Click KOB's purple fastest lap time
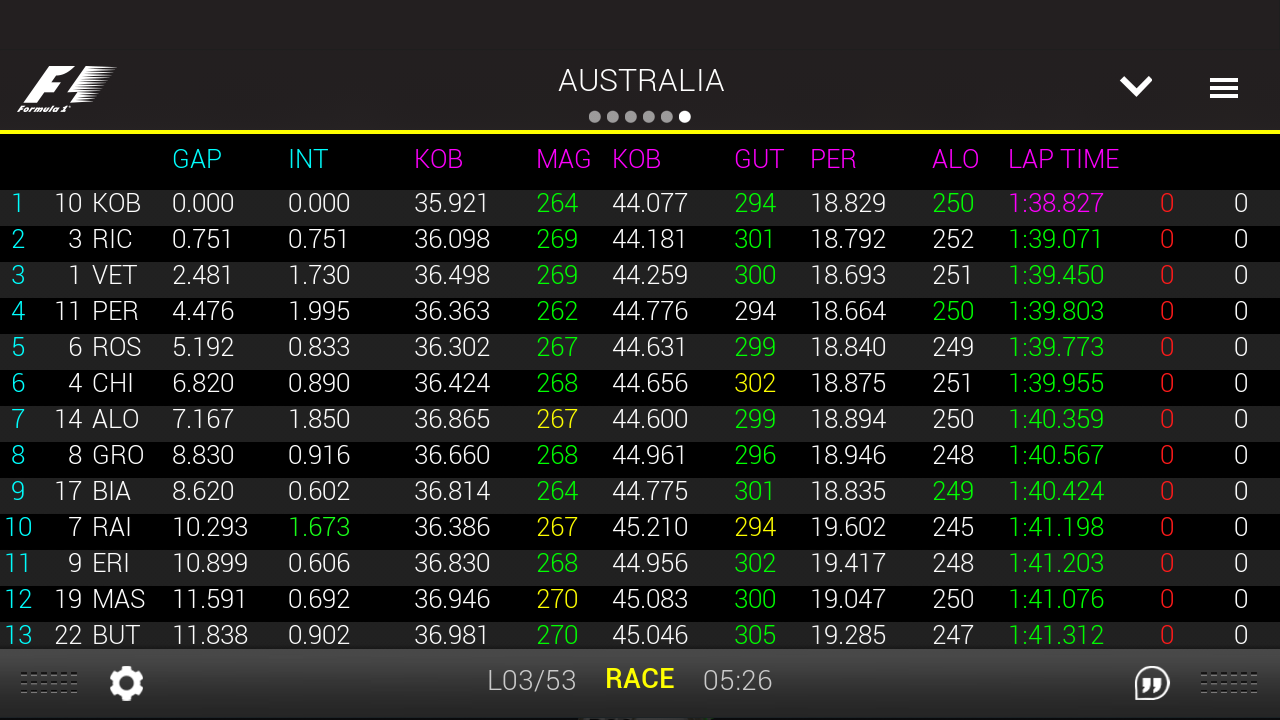Image resolution: width=1280 pixels, height=720 pixels. (1056, 203)
